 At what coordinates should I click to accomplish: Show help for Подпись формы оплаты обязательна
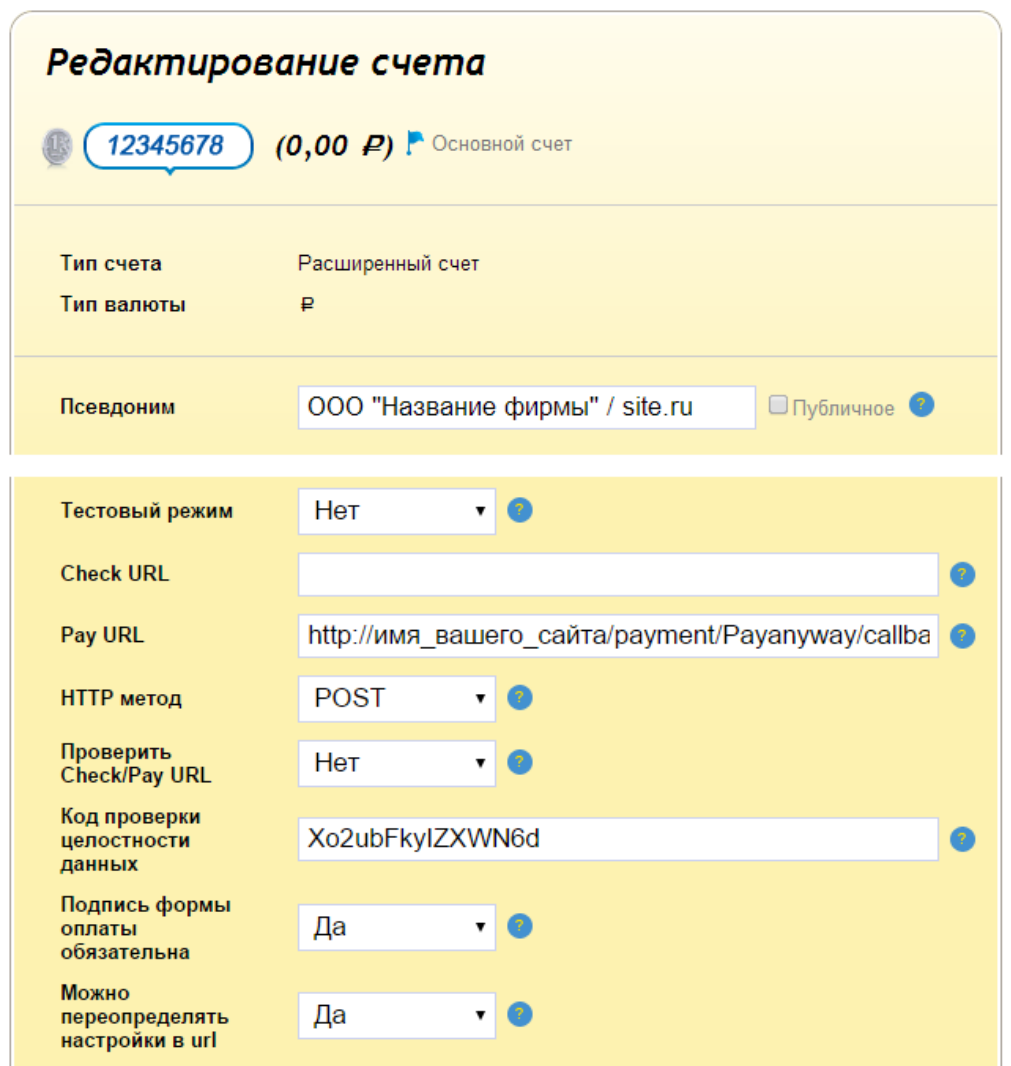[x=519, y=927]
